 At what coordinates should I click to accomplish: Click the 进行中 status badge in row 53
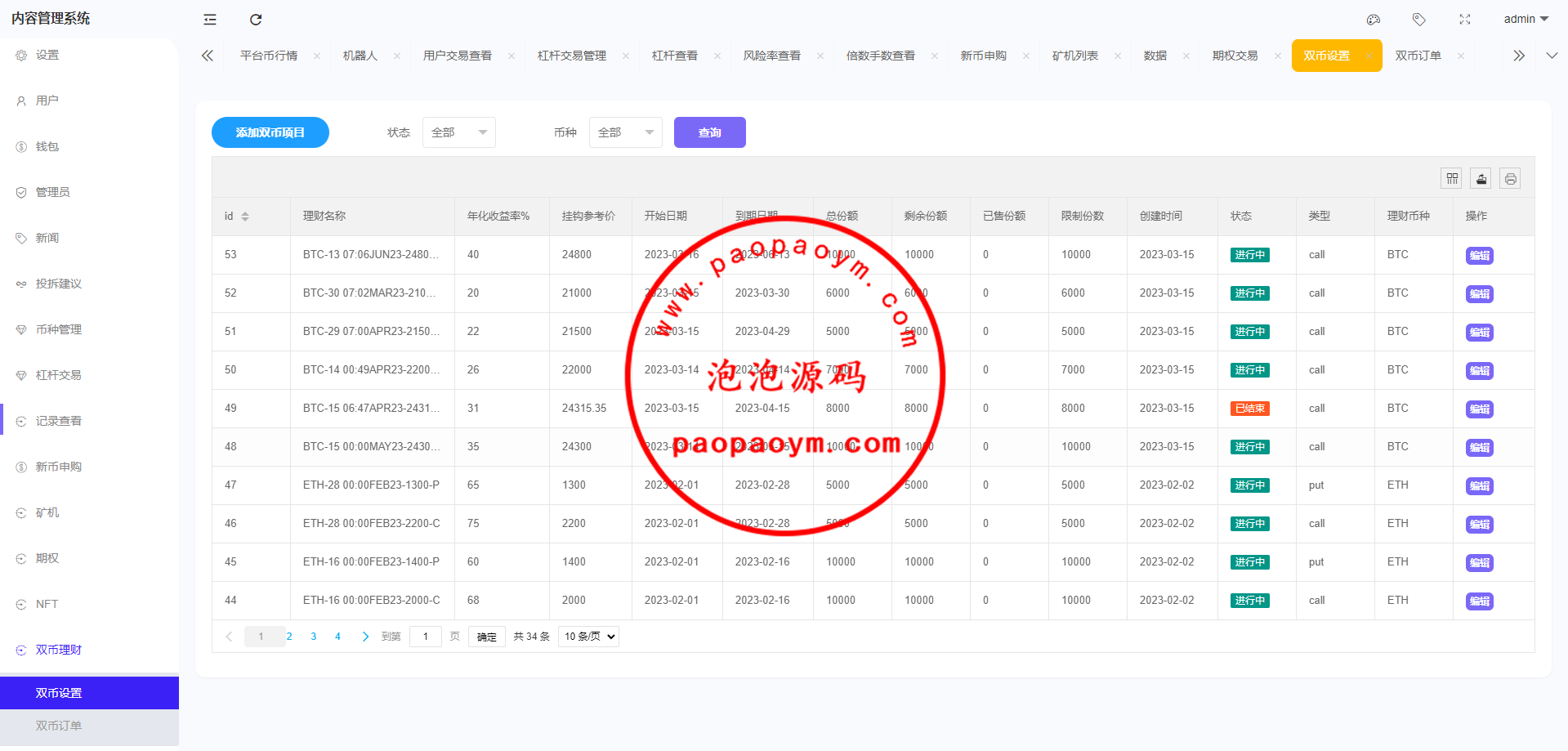pyautogui.click(x=1249, y=255)
